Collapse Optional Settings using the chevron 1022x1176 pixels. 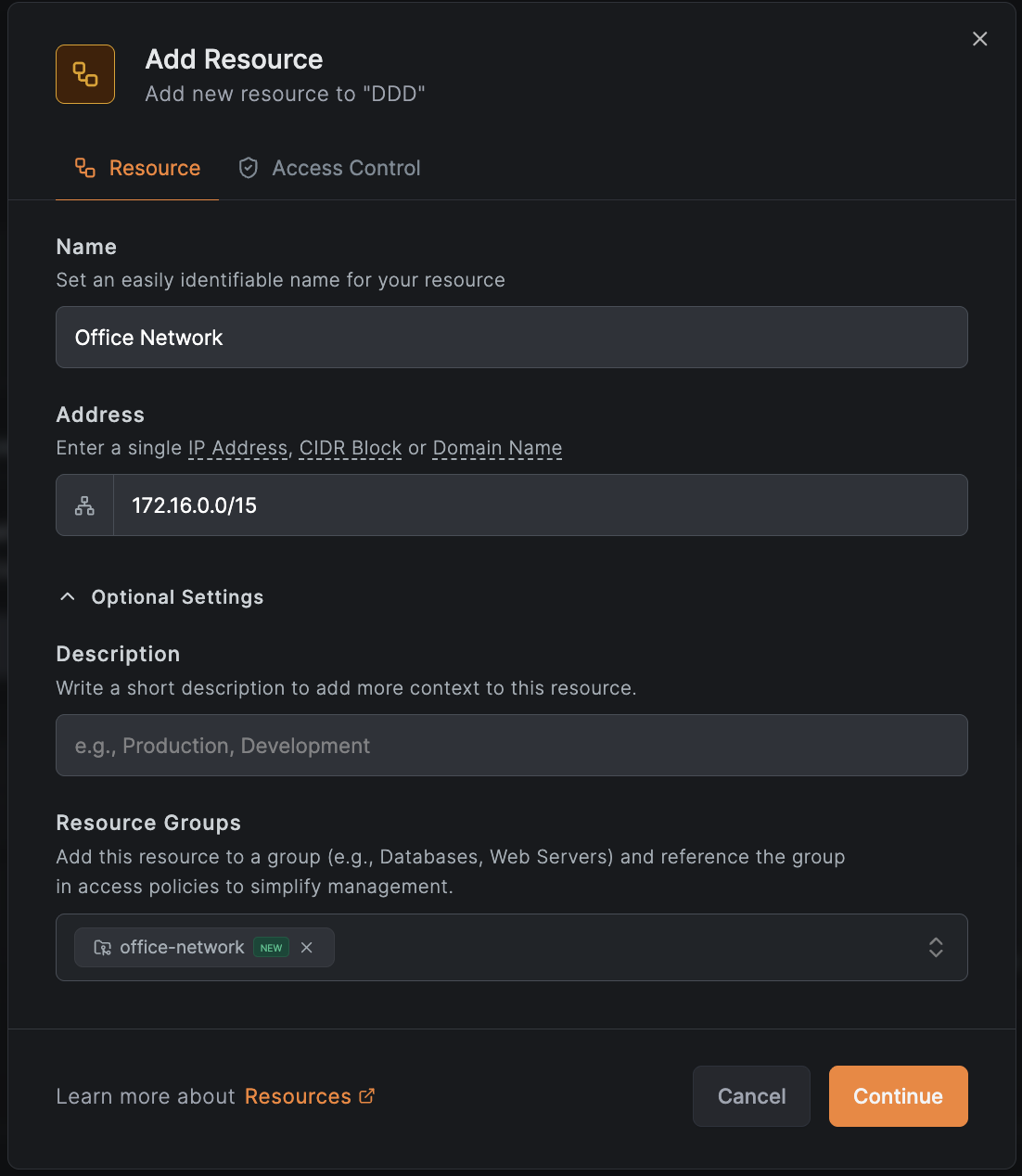68,596
